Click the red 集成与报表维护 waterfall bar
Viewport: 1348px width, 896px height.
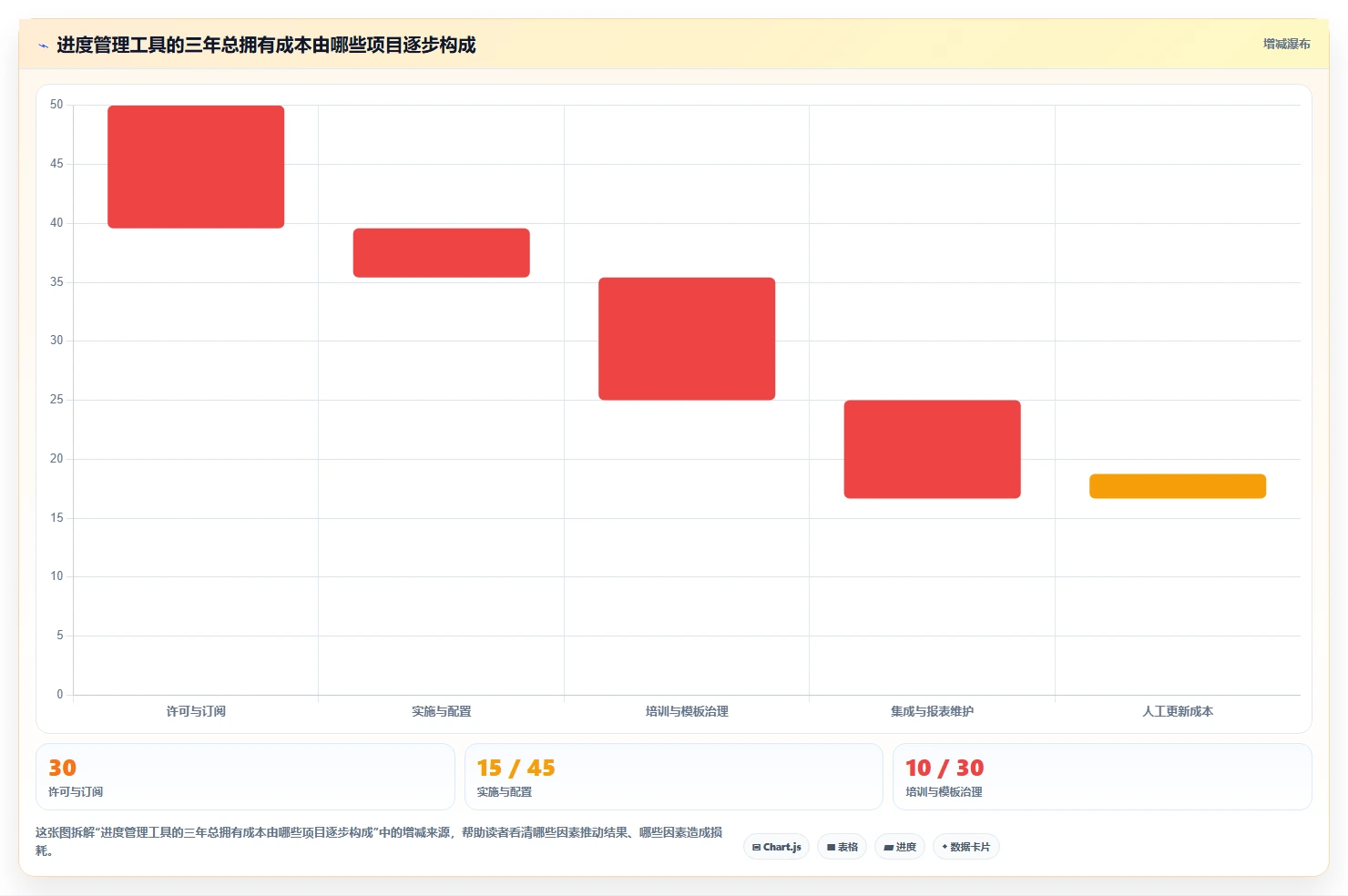click(x=933, y=449)
